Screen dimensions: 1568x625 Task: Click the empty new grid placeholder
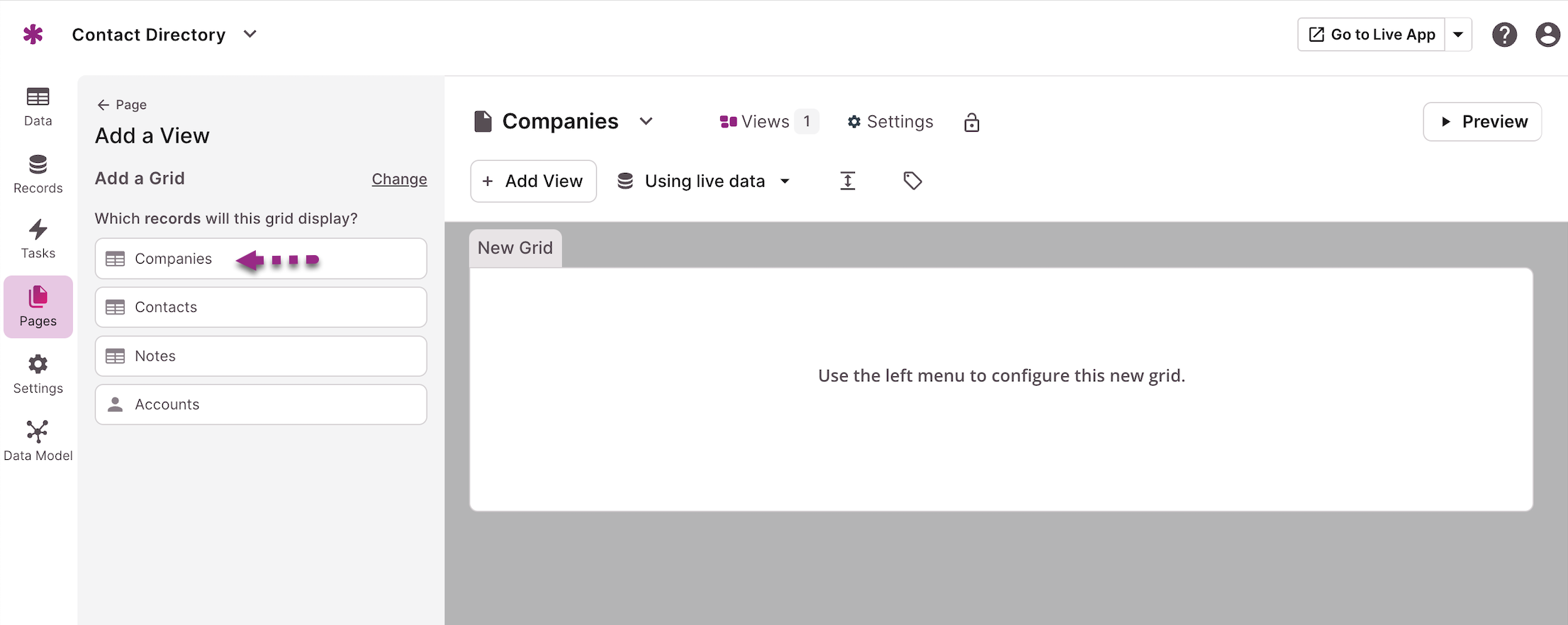[1001, 389]
